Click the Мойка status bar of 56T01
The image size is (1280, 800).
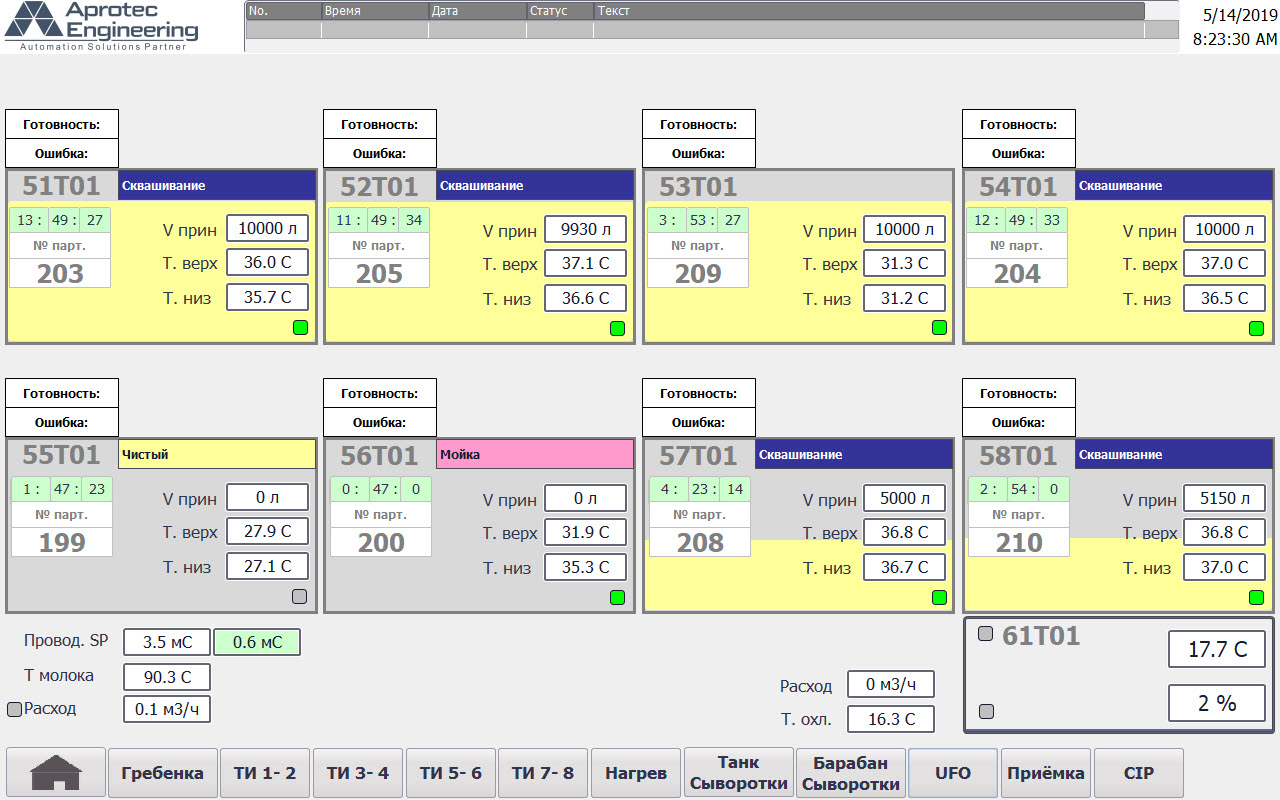pos(535,455)
